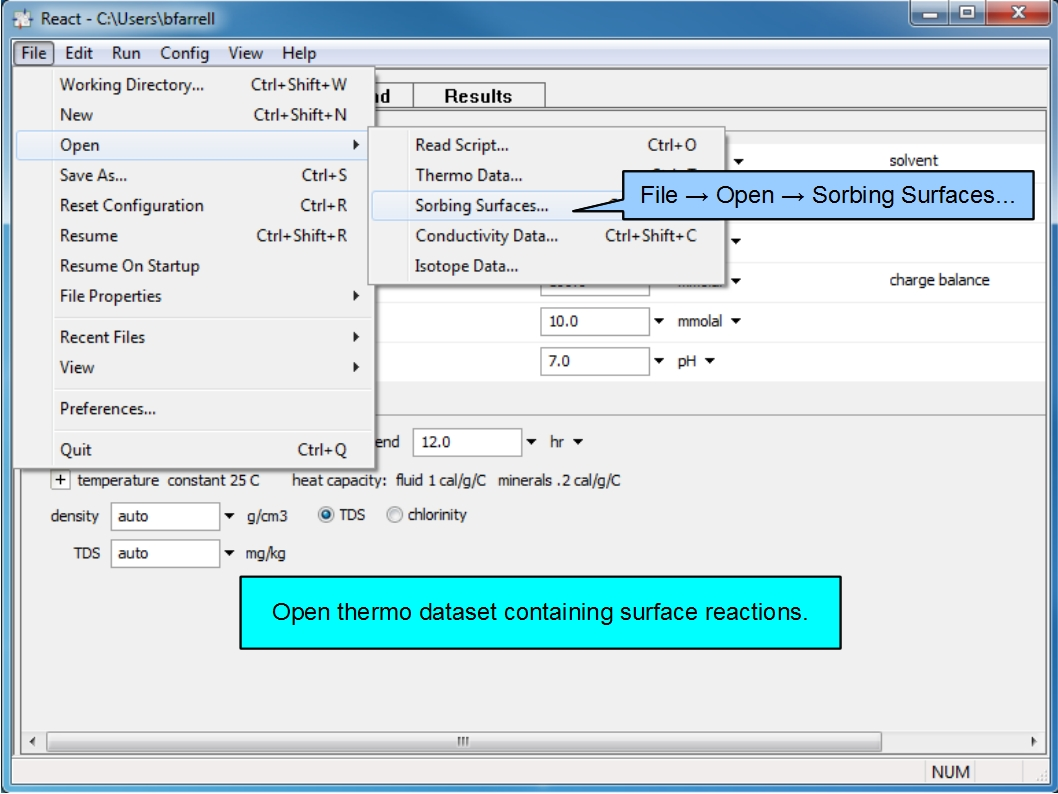Open the Edit menu
This screenshot has height=794, width=1058.
tap(79, 53)
